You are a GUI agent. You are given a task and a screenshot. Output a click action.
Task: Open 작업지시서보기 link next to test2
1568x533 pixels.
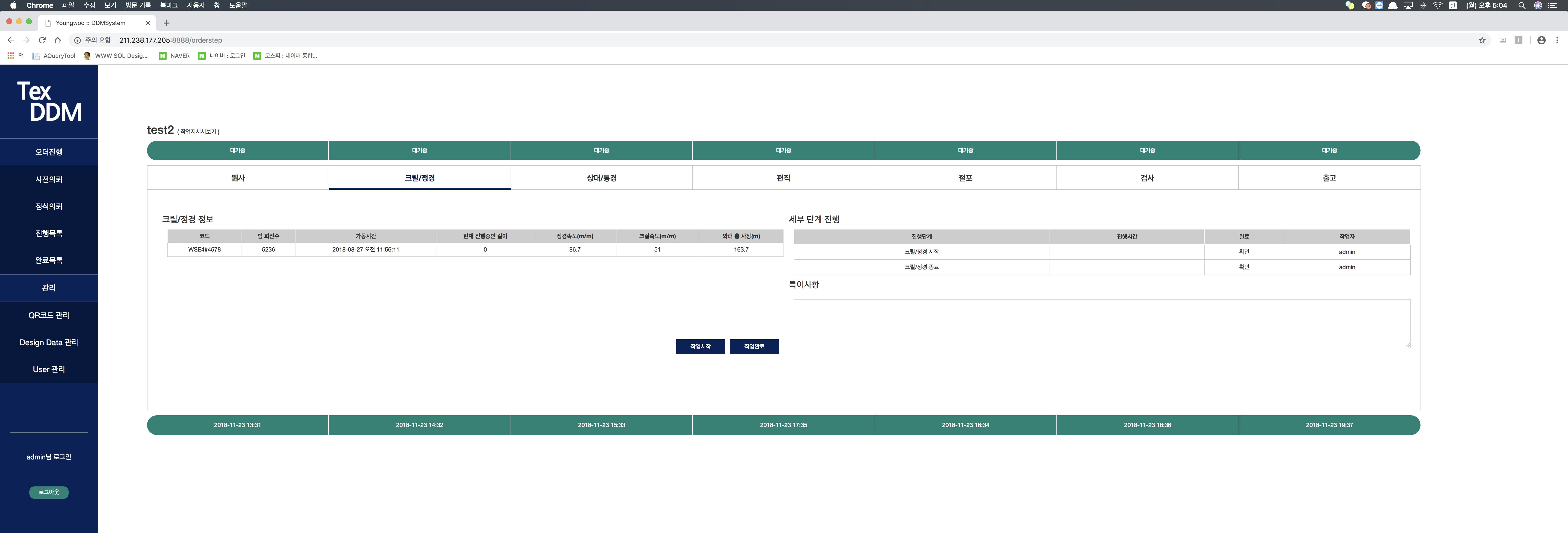click(198, 132)
